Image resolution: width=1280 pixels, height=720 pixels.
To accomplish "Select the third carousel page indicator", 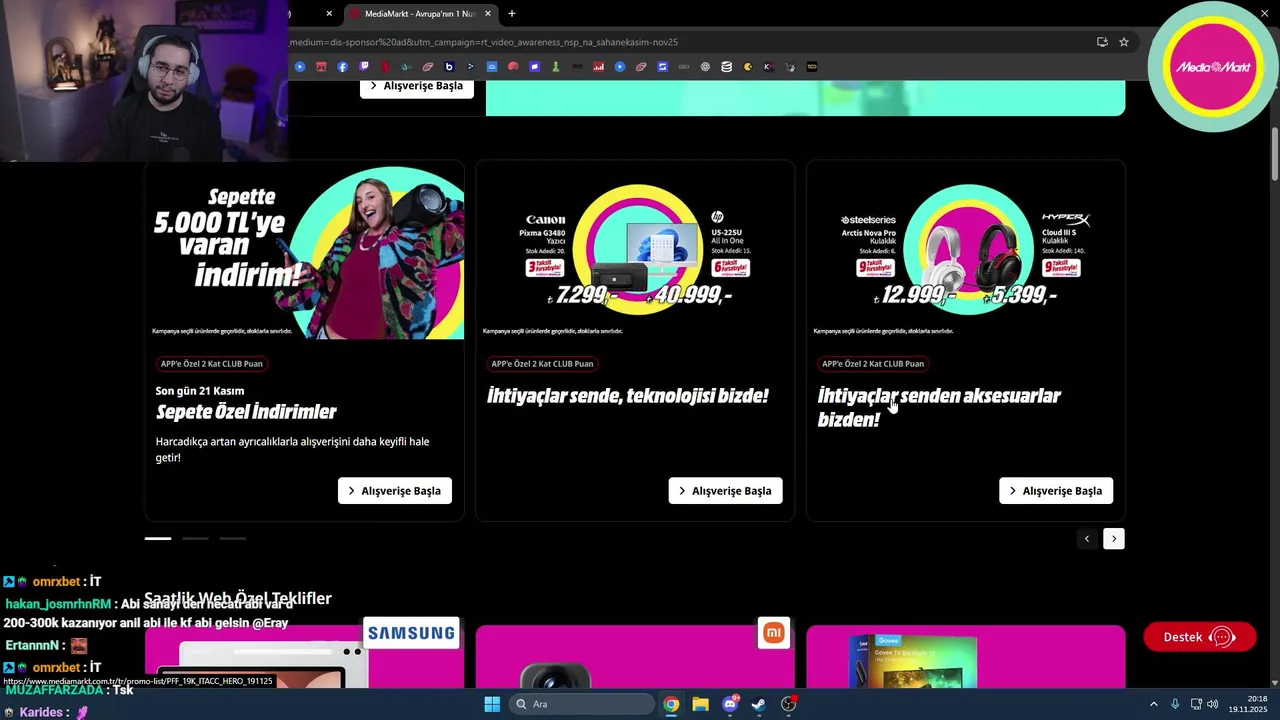I will coord(232,539).
